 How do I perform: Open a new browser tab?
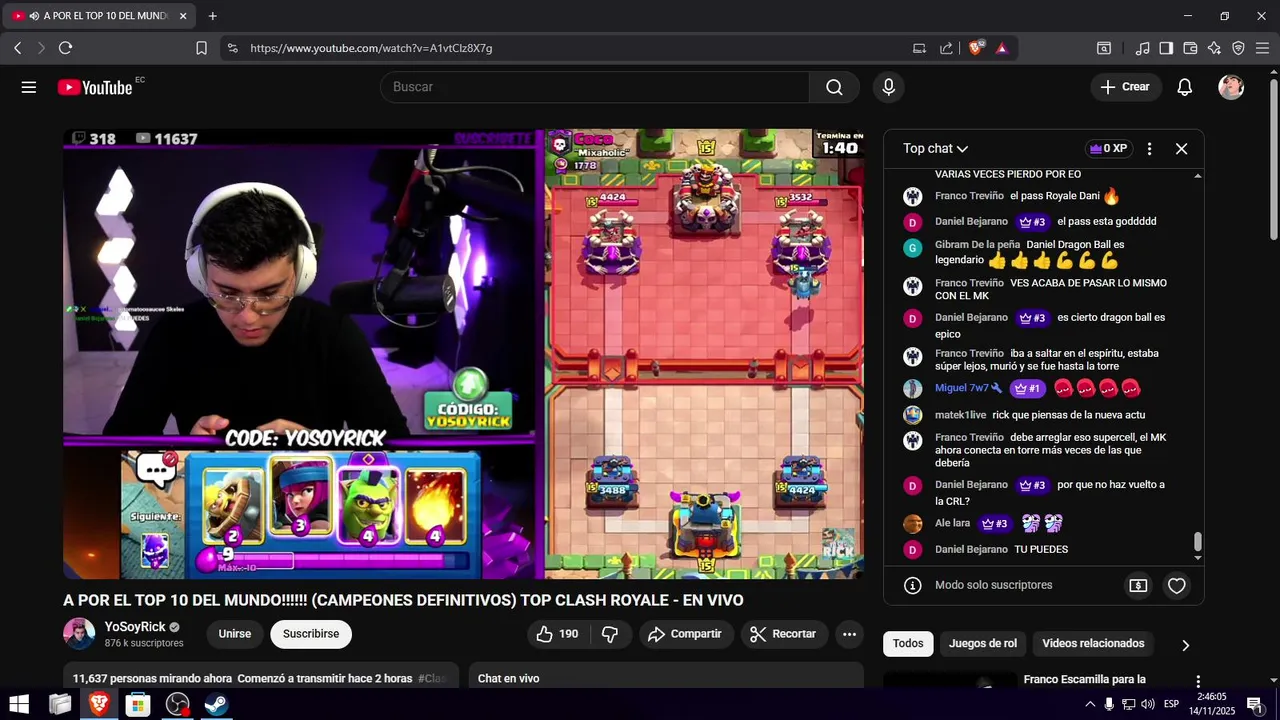pyautogui.click(x=213, y=16)
